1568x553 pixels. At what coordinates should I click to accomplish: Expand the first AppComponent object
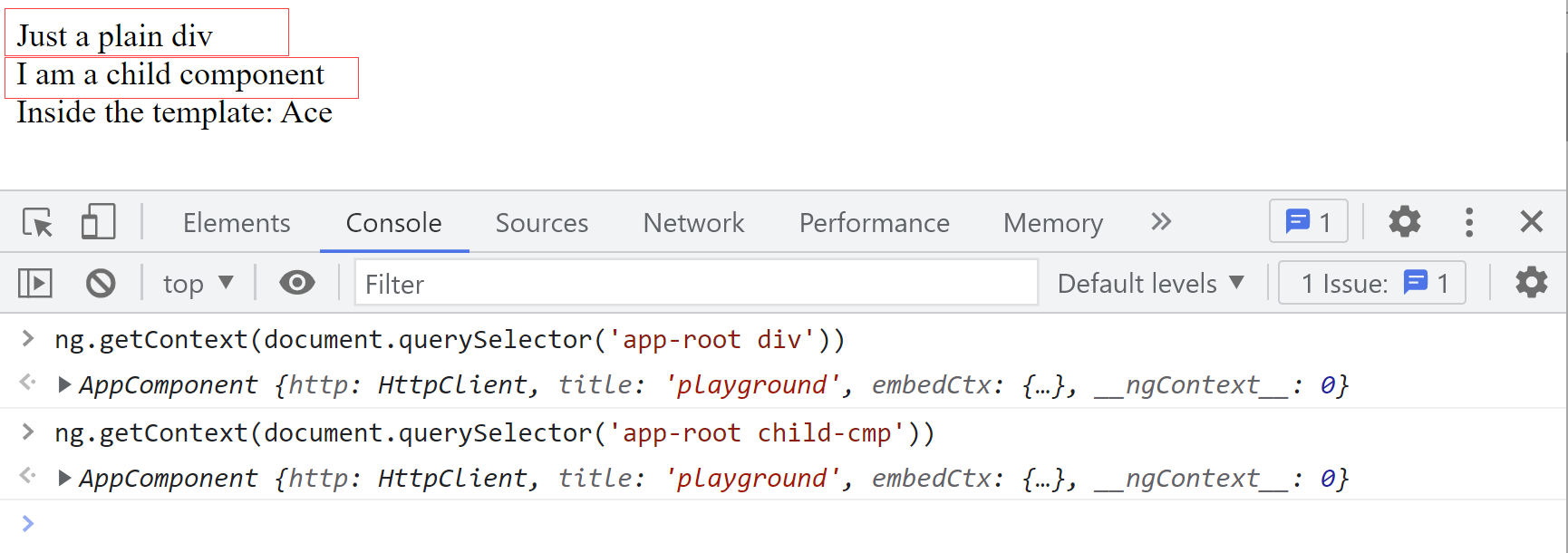(64, 384)
